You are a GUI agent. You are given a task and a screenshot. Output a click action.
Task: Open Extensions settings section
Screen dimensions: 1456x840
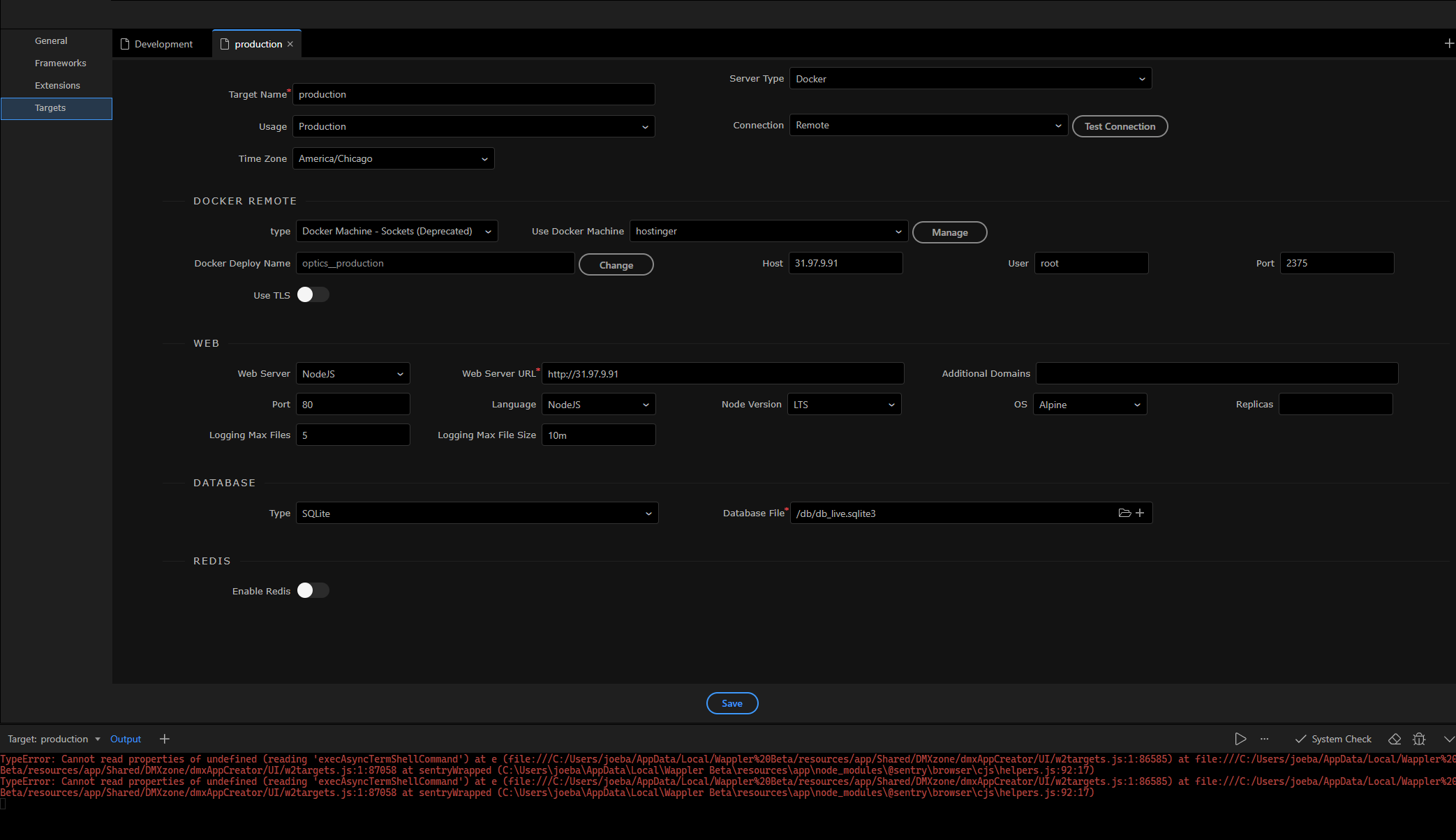tap(57, 86)
